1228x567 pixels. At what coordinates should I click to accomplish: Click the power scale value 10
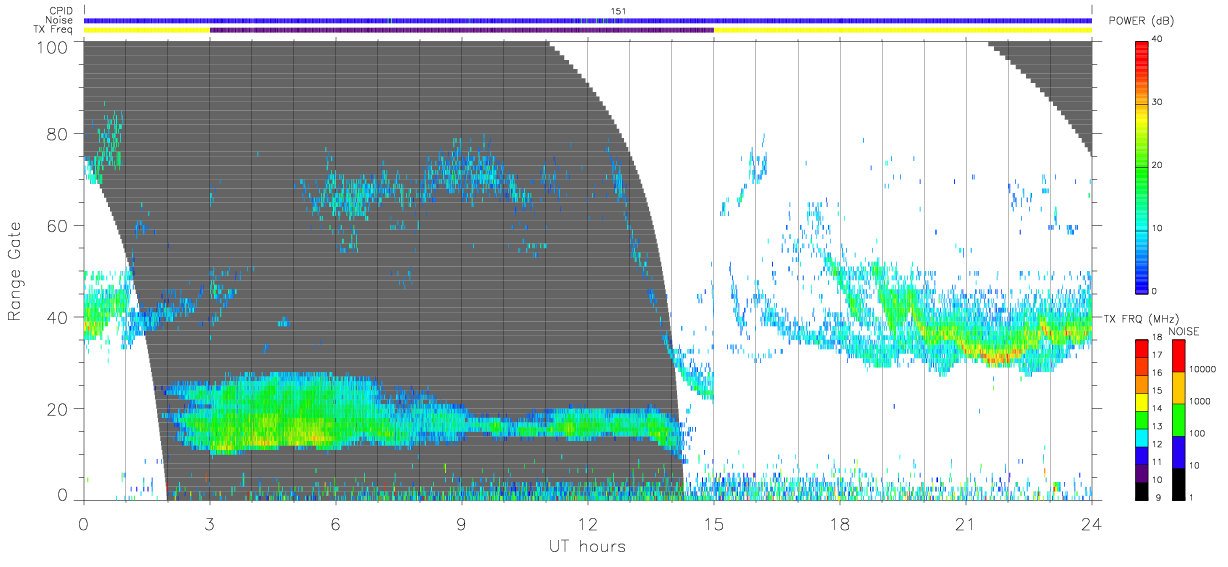(1157, 228)
